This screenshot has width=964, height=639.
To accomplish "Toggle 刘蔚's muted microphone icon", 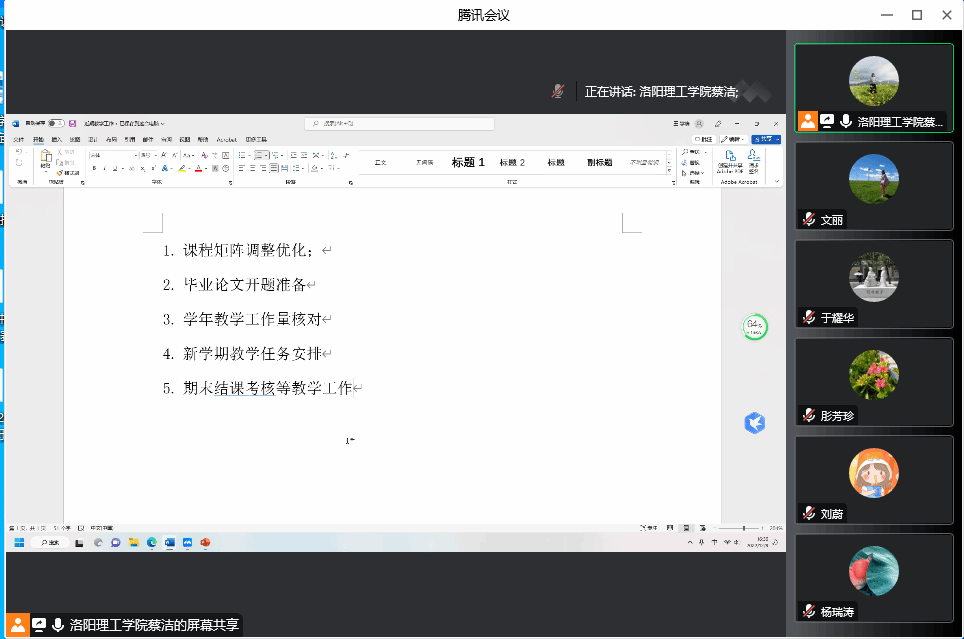I will pyautogui.click(x=809, y=514).
